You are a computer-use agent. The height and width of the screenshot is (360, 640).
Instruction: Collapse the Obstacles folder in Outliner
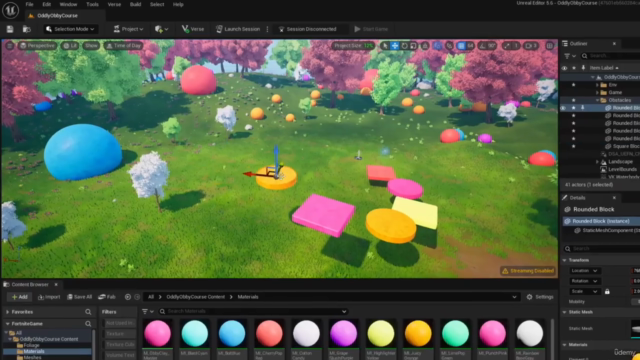point(598,100)
